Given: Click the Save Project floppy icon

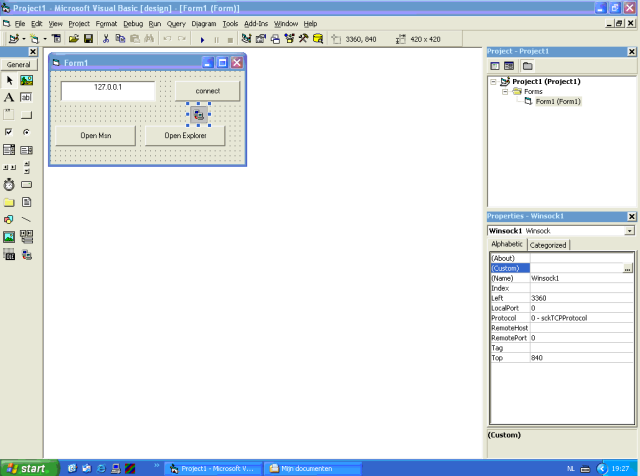Looking at the screenshot, I should pyautogui.click(x=88, y=39).
